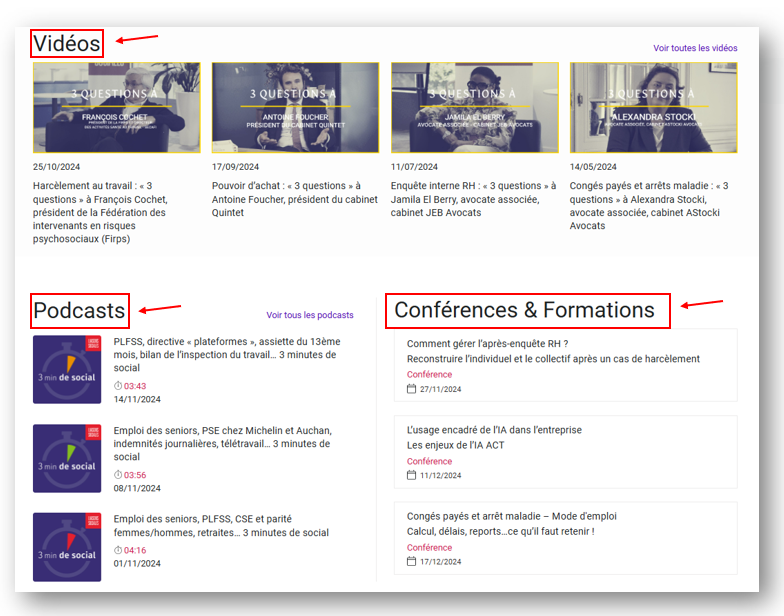Open podcast 'Emploi des seniors, PSE chez Michelin'
The height and width of the screenshot is (616, 784).
(x=222, y=444)
